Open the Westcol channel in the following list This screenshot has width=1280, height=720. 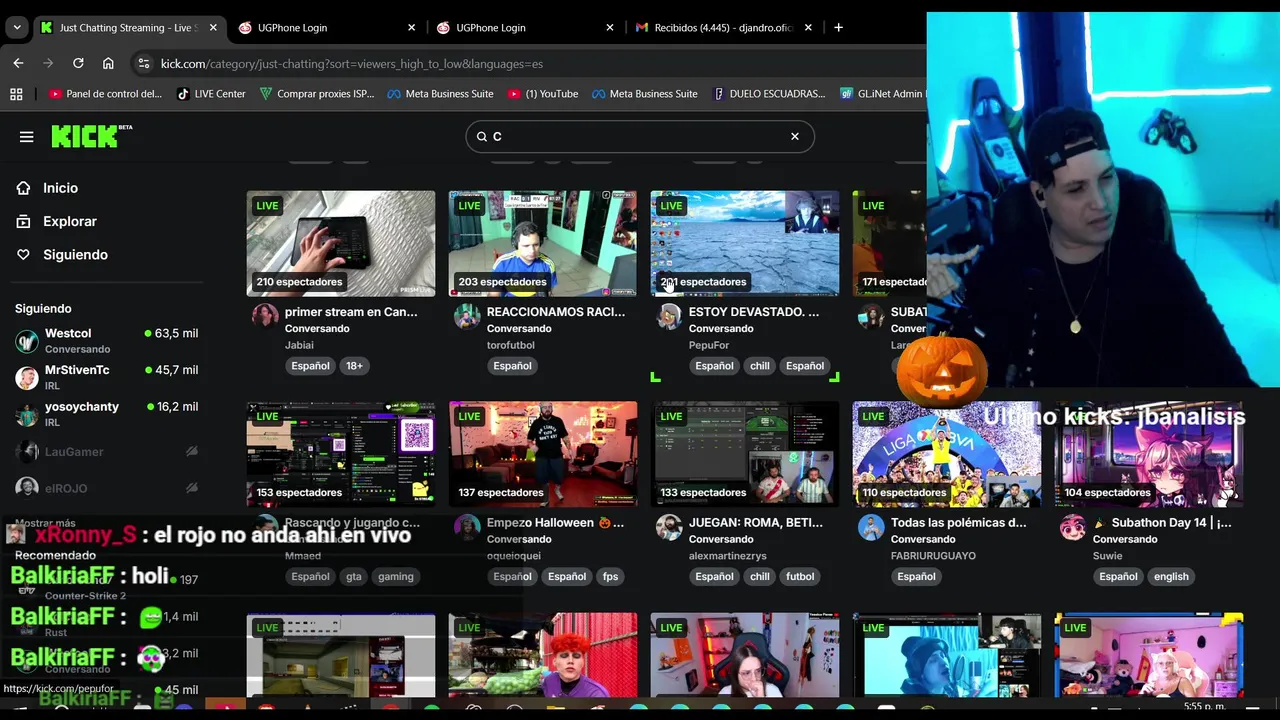(106, 340)
